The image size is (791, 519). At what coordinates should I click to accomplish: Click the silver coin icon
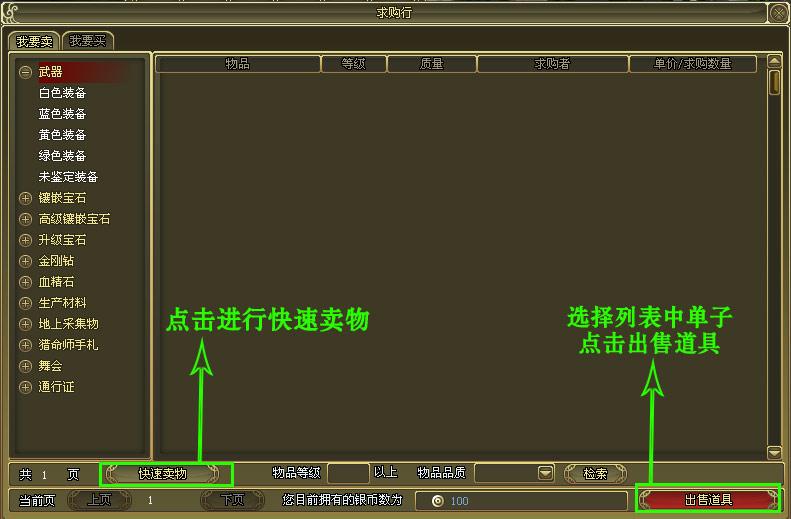coord(437,501)
